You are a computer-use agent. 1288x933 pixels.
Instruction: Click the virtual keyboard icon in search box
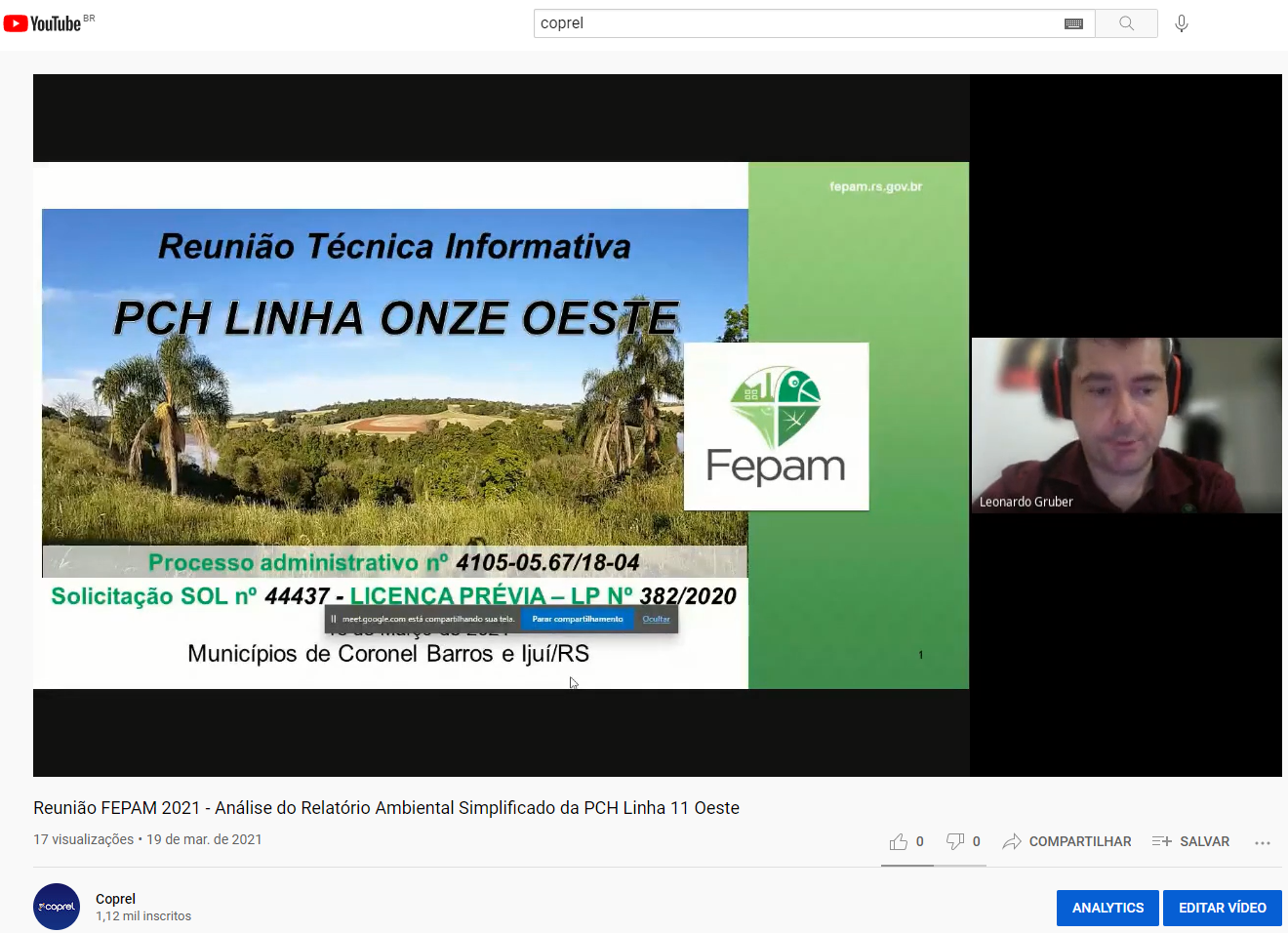tap(1073, 23)
